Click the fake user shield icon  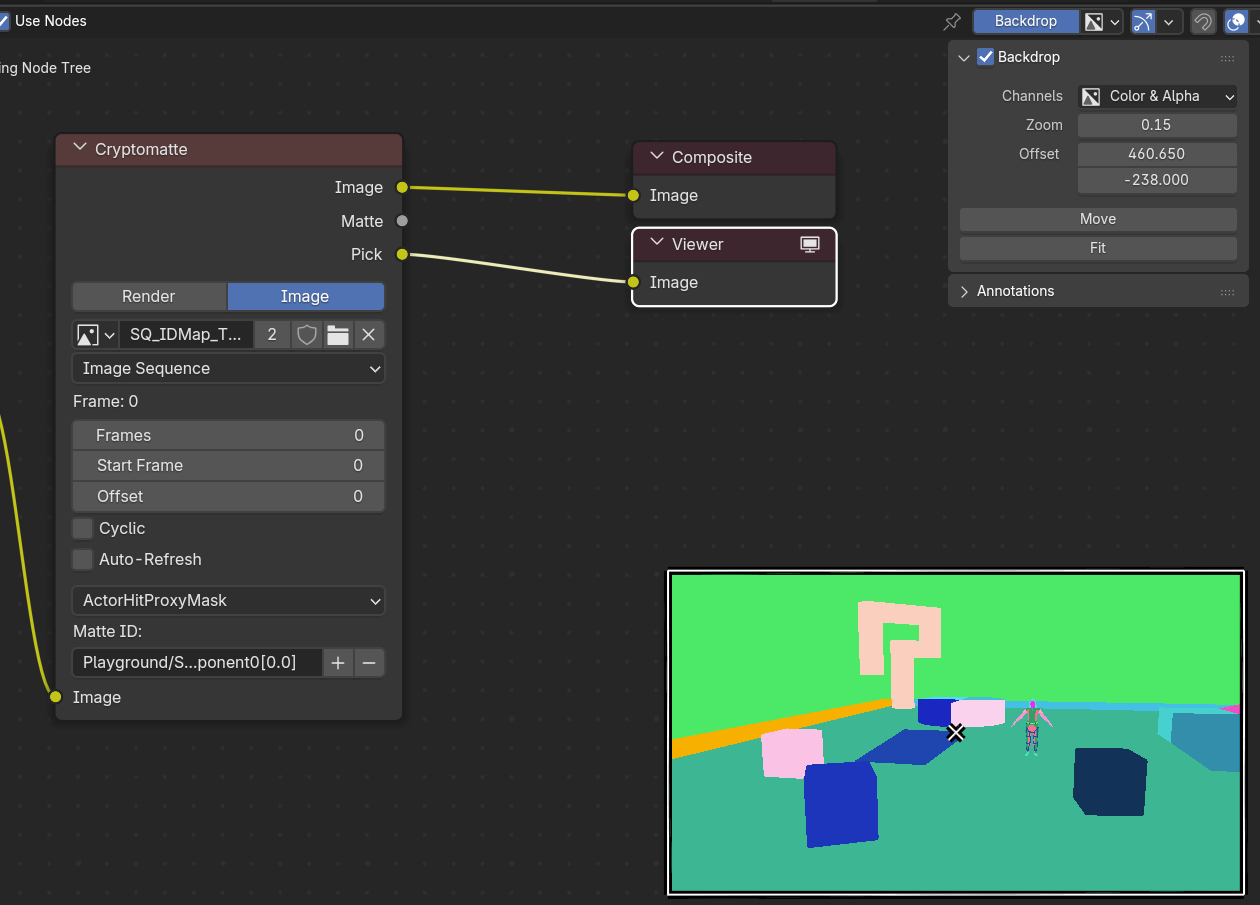[307, 335]
